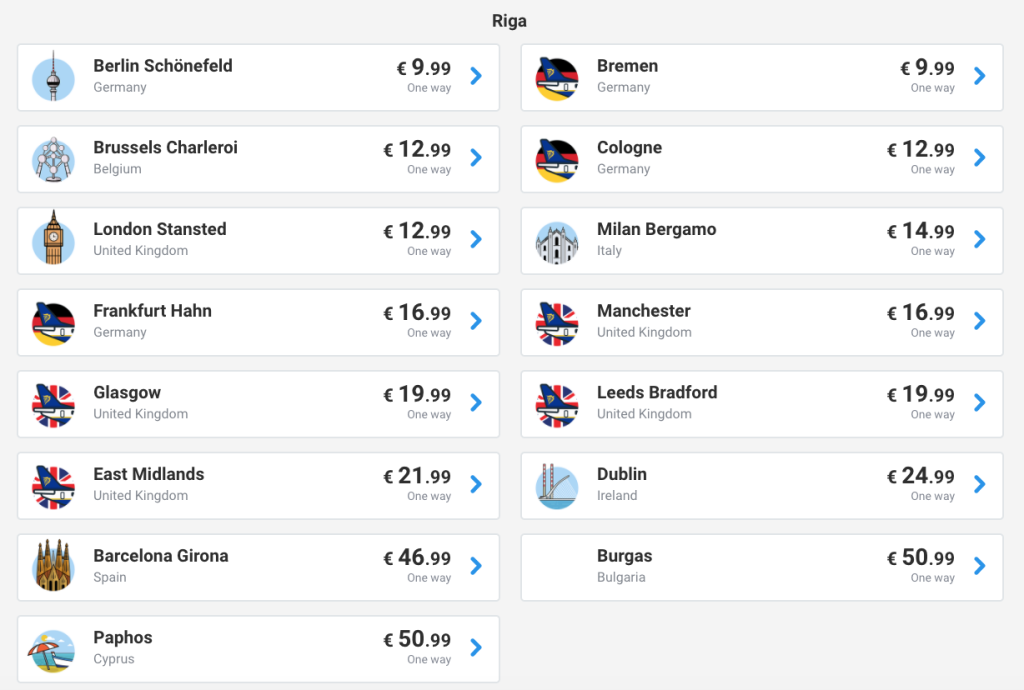Open the Cologne fare arrow

(980, 158)
